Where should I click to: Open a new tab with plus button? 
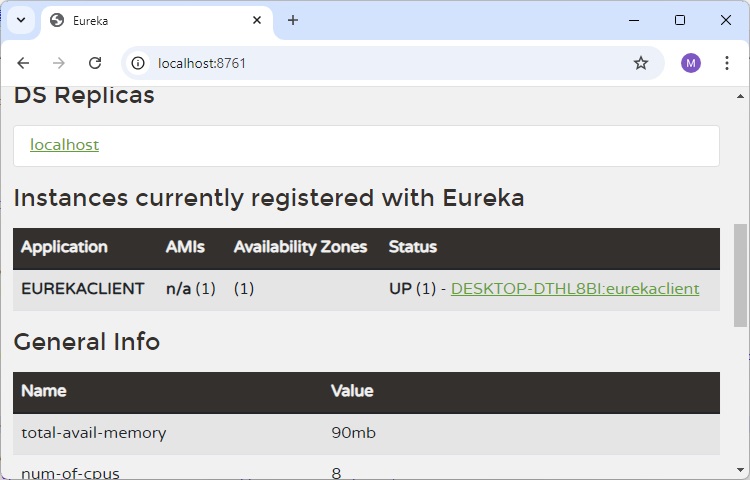(293, 20)
